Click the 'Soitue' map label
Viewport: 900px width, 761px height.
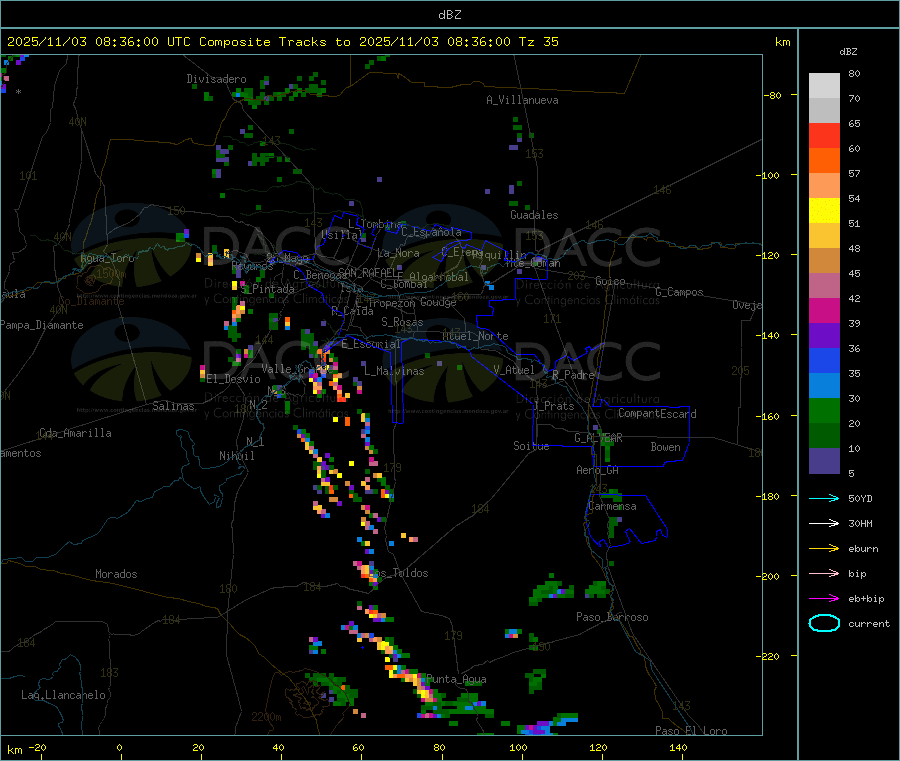(531, 446)
